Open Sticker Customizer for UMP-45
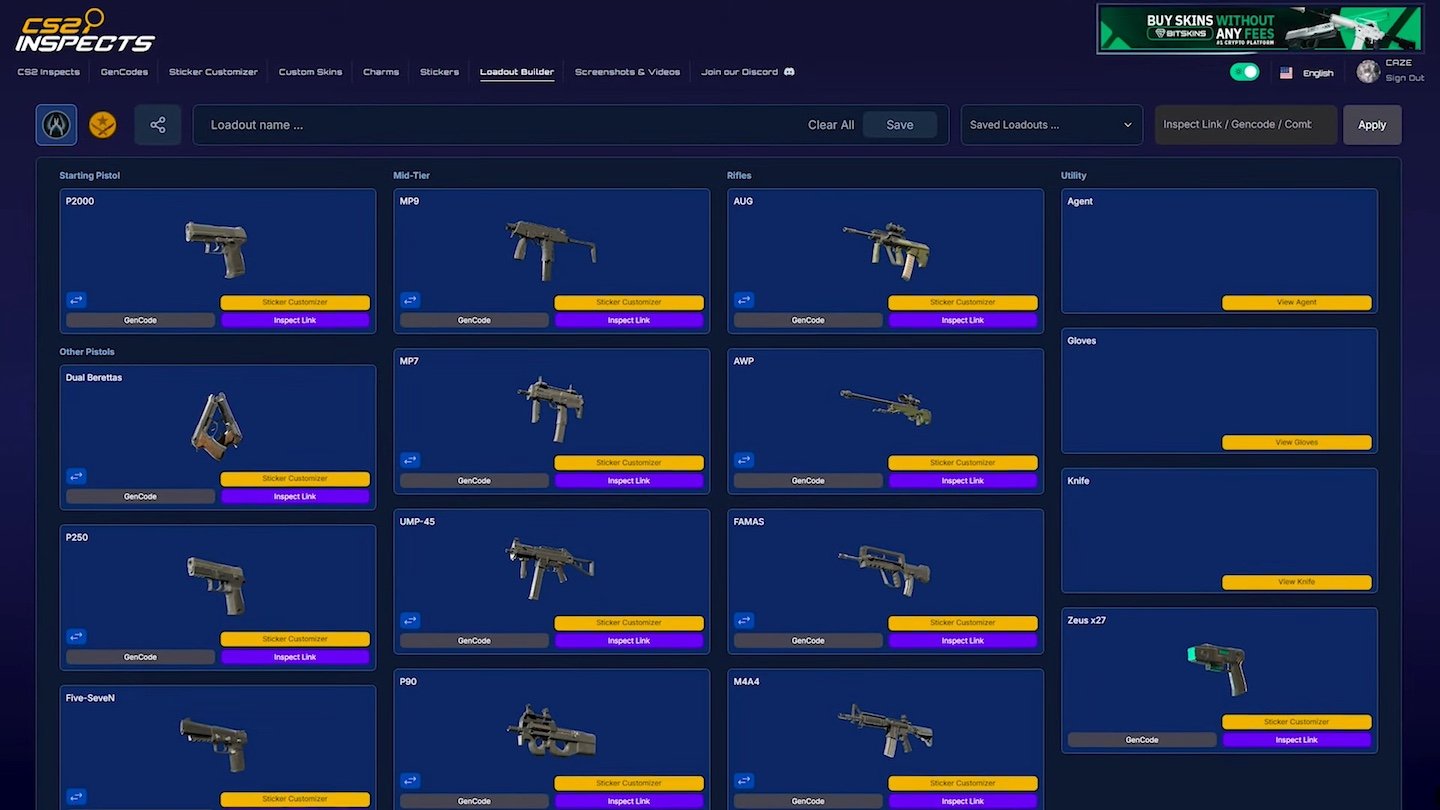 click(629, 623)
